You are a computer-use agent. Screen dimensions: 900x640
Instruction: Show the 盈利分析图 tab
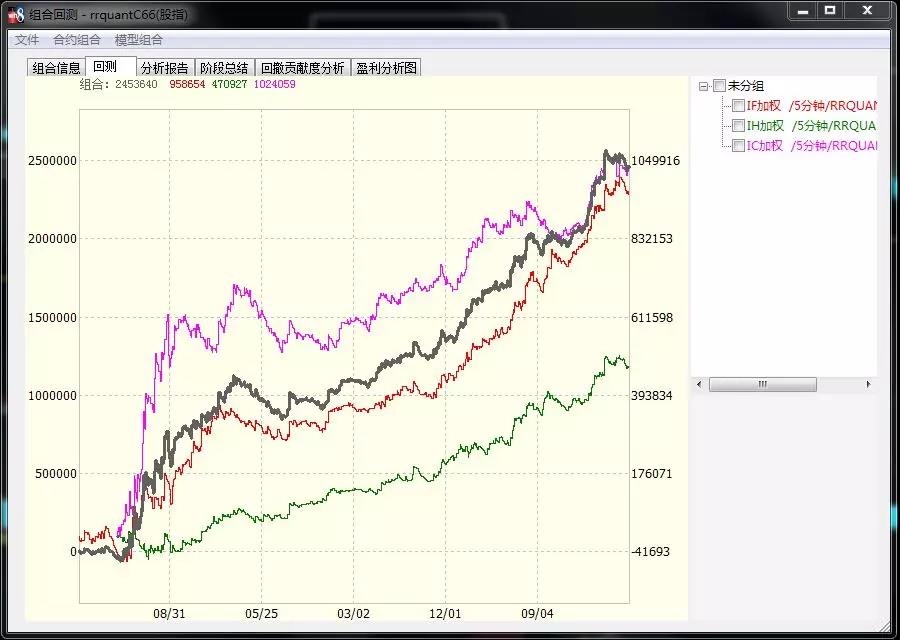[386, 68]
